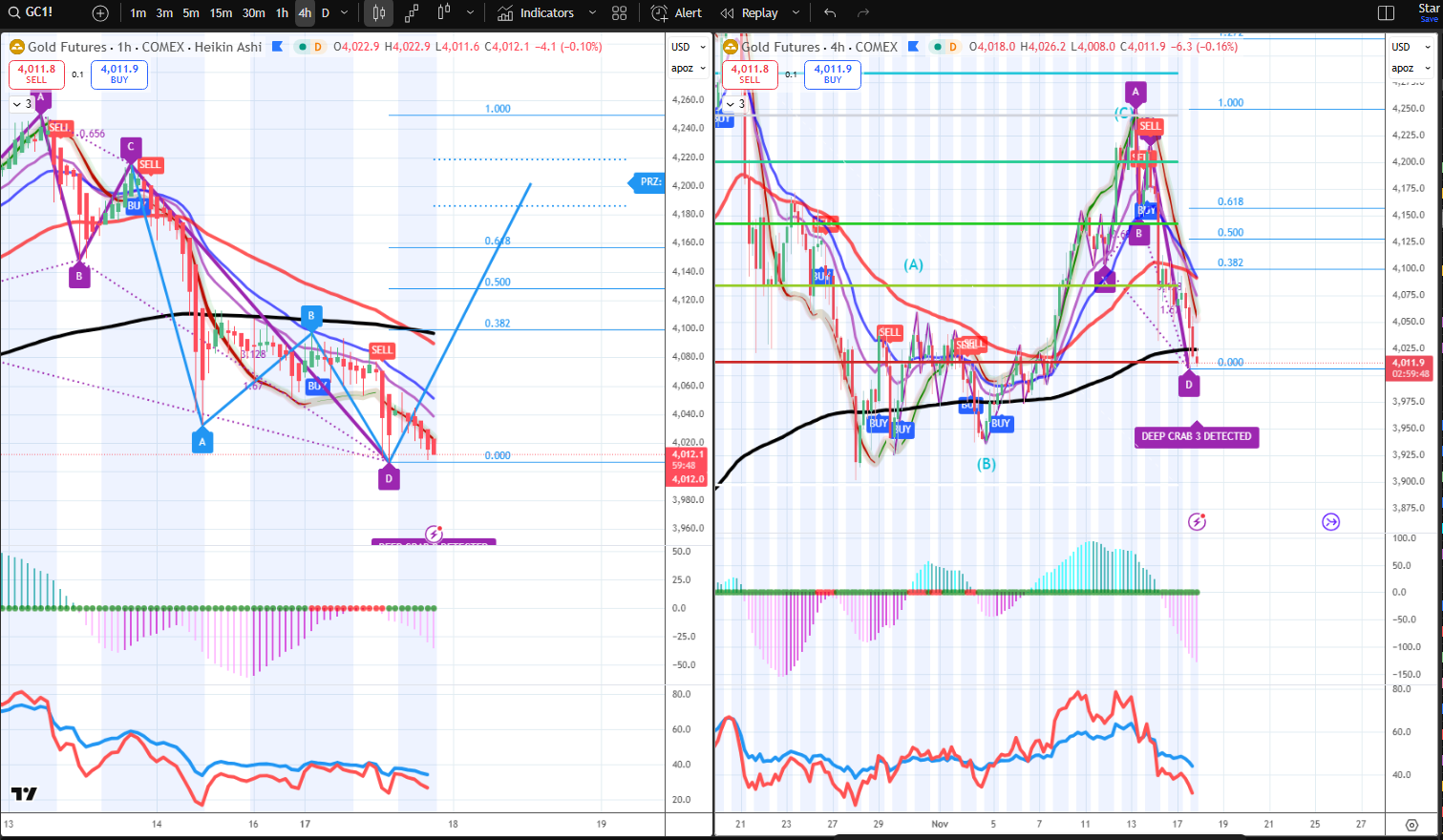This screenshot has width=1443, height=840.
Task: Click orange D delayed badge on 4h chart
Action: [953, 47]
